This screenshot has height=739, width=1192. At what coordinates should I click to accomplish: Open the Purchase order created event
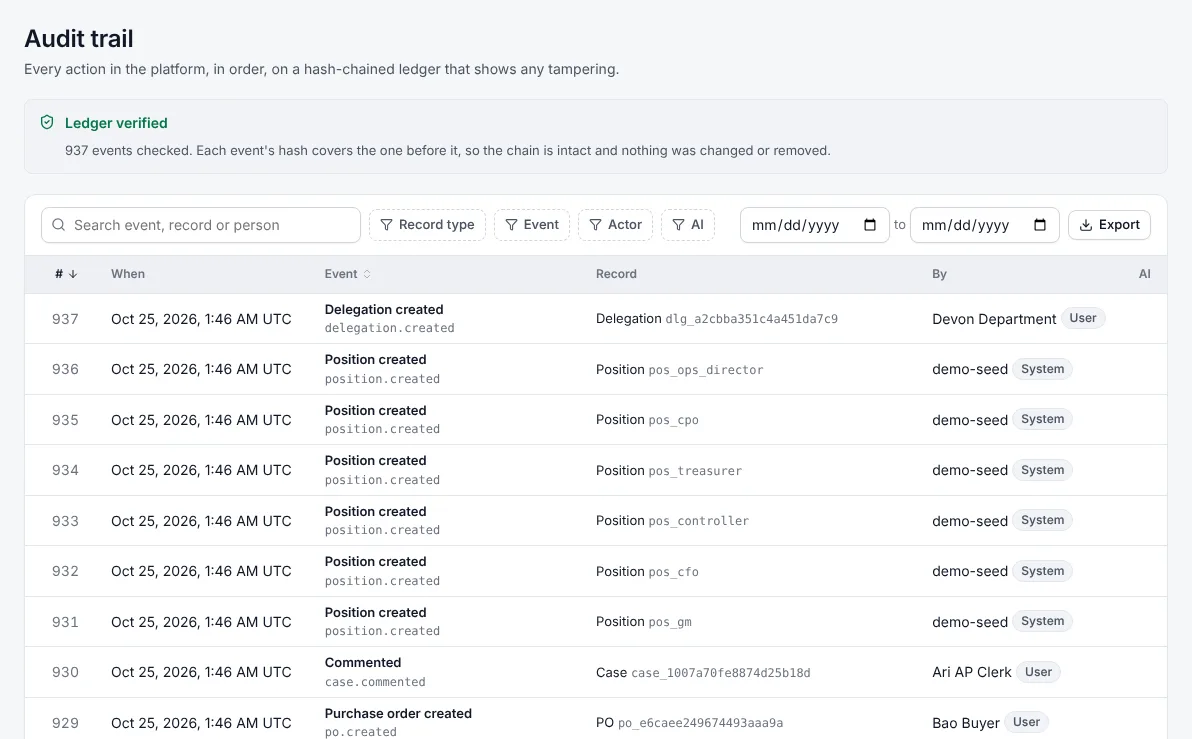[398, 714]
